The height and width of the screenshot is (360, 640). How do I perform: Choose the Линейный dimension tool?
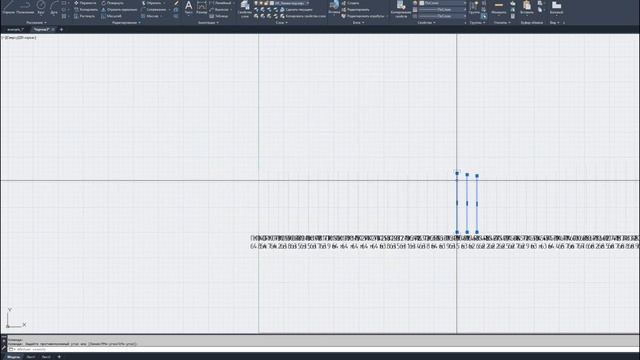click(x=220, y=3)
